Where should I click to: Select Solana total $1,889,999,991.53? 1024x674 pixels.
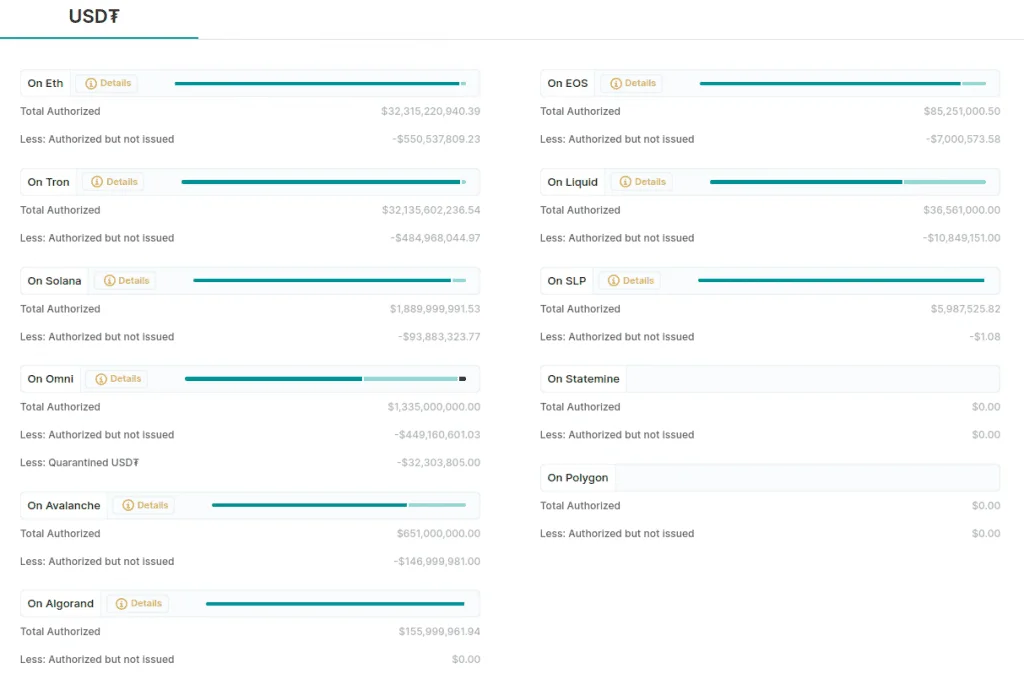[x=435, y=308]
